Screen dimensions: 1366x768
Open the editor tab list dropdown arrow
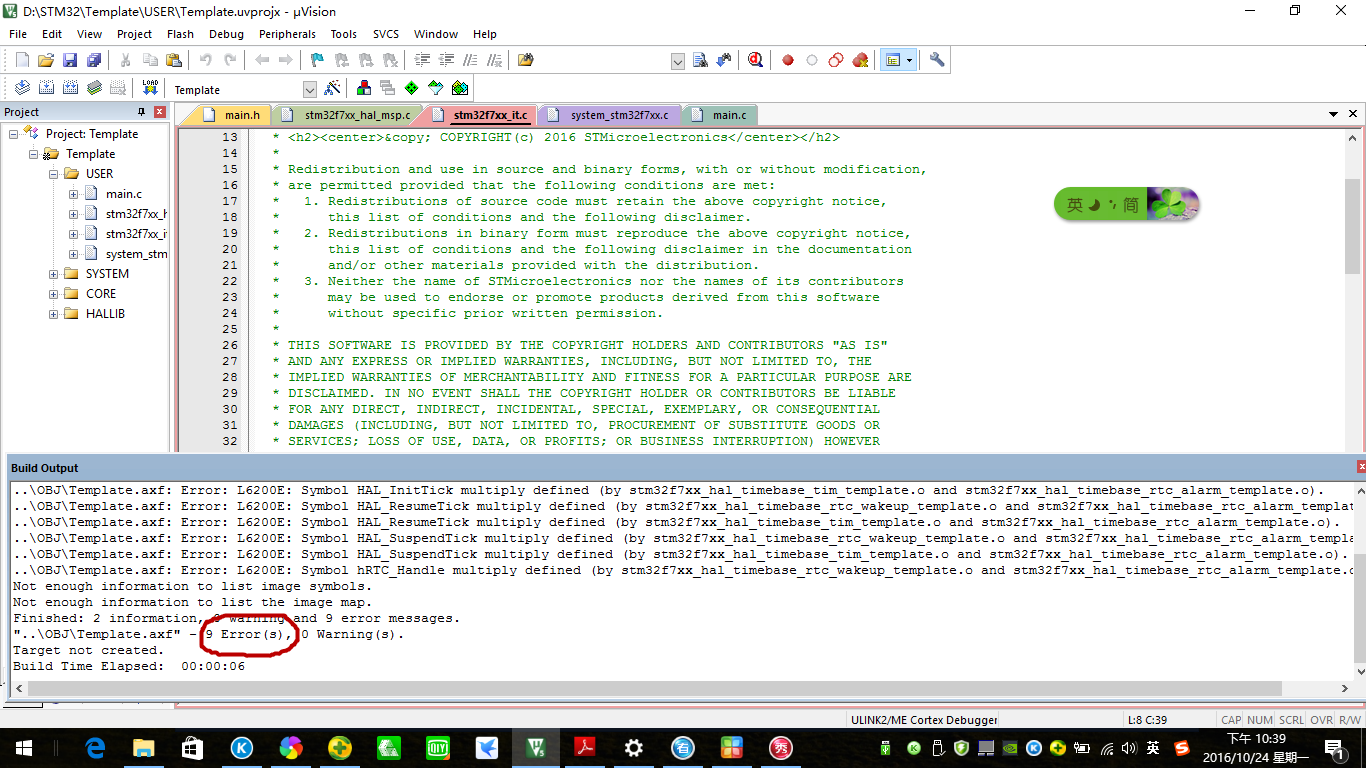click(x=1334, y=115)
